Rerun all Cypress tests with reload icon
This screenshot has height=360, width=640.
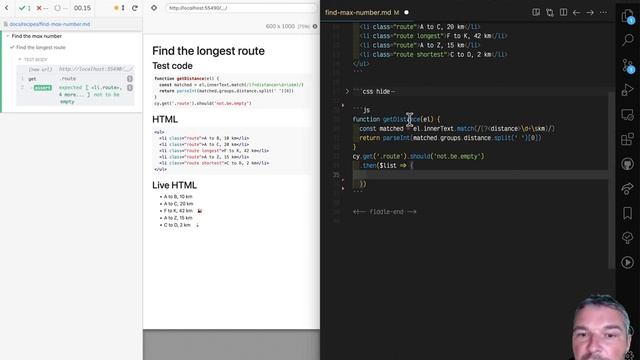click(x=135, y=8)
